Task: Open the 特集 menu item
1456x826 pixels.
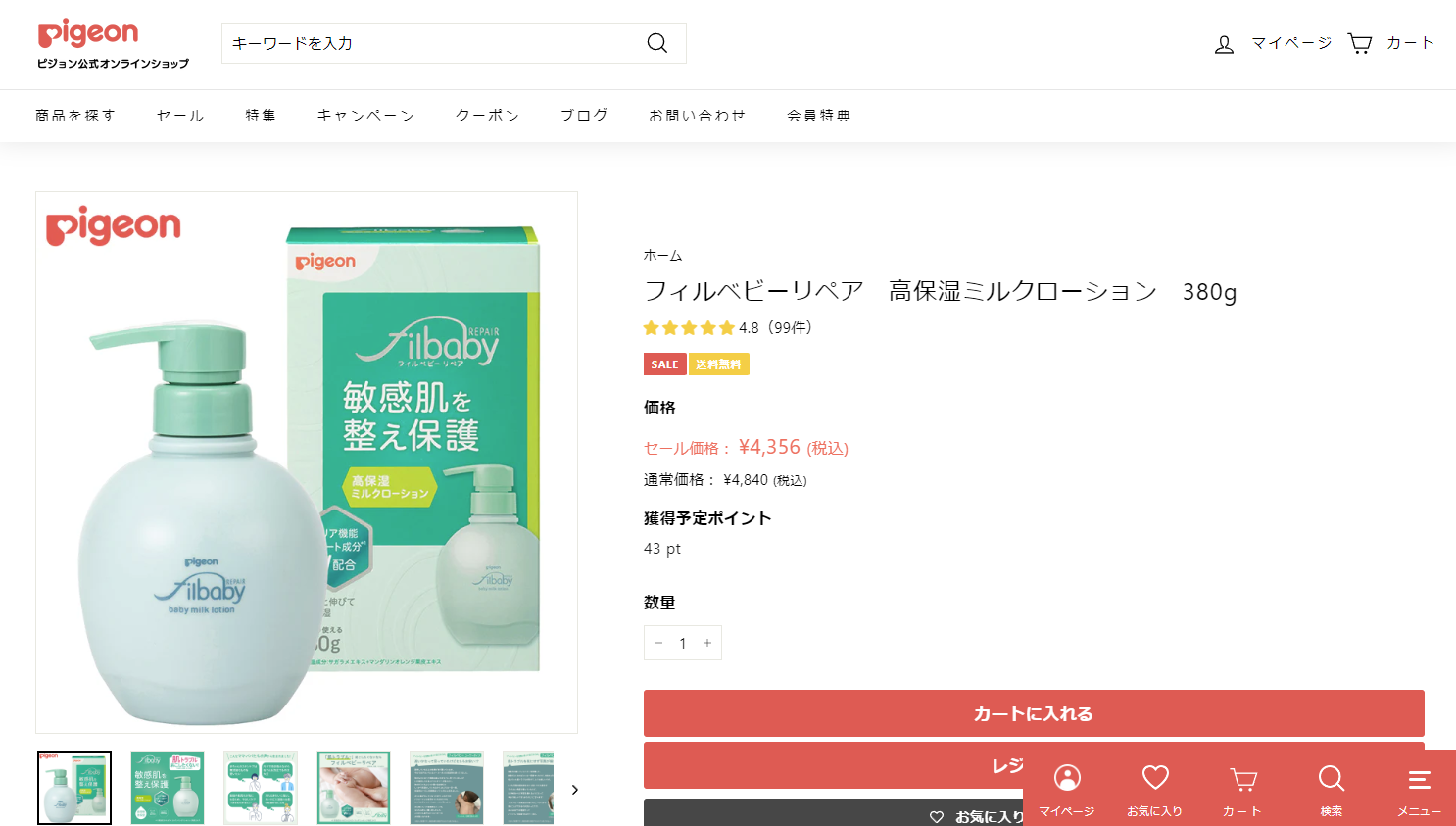Action: 261,116
